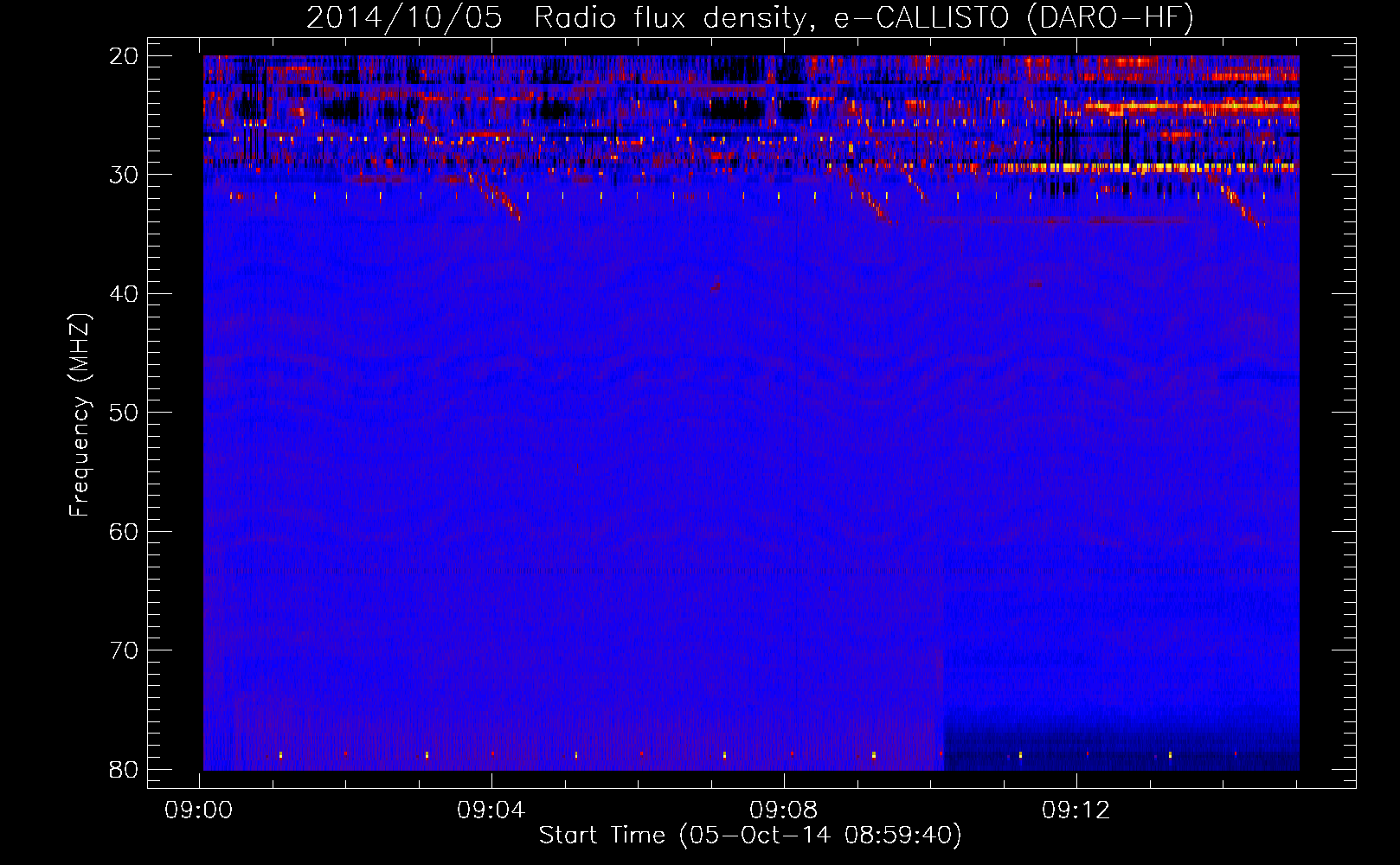Click the 'Start Time (05-Oct-14 08:59:40)' label
1400x865 pixels.
[x=750, y=836]
